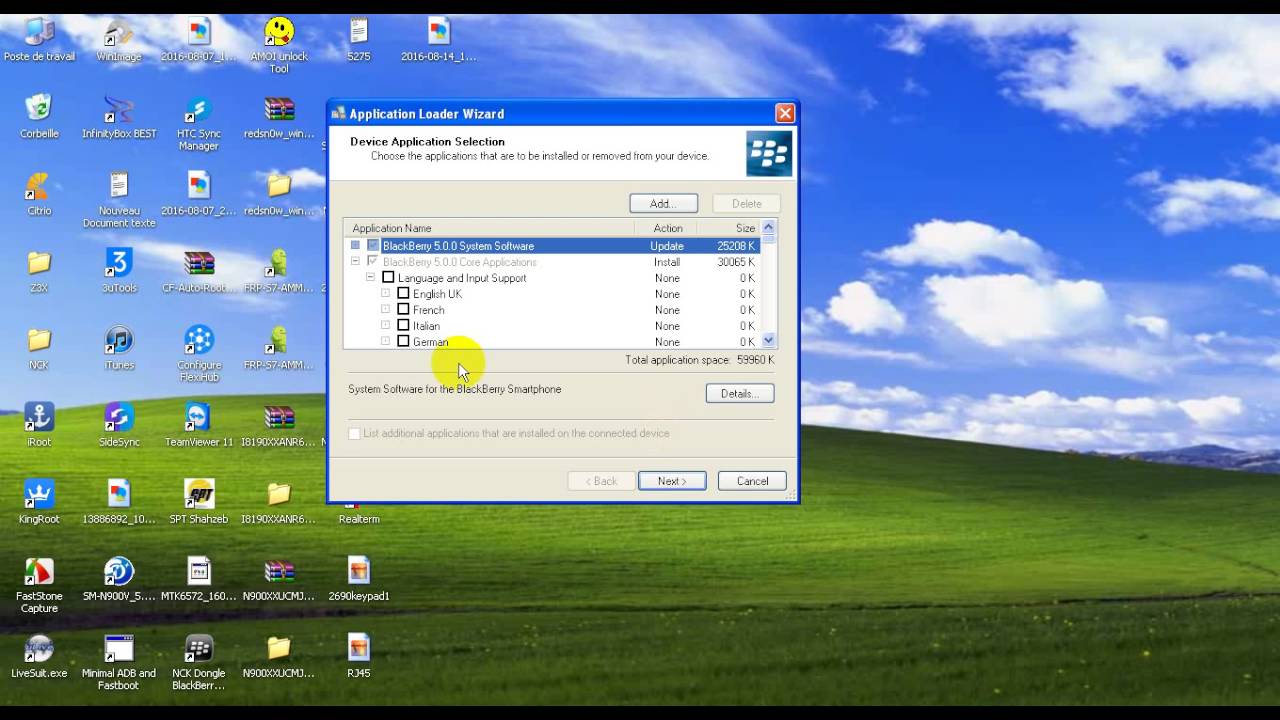The image size is (1280, 720).
Task: Toggle the BlackBerry 5.0.0 Core Applications checkbox
Action: click(x=373, y=262)
